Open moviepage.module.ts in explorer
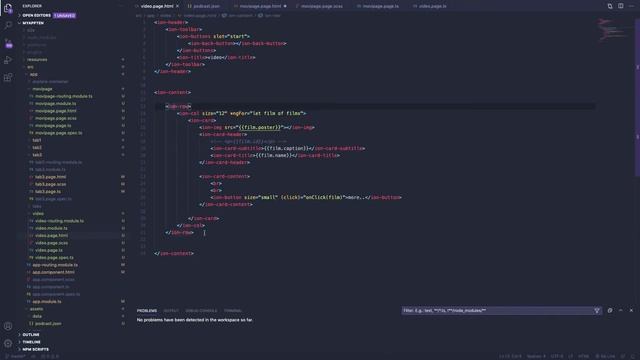Image resolution: width=640 pixels, height=360 pixels. (56, 104)
